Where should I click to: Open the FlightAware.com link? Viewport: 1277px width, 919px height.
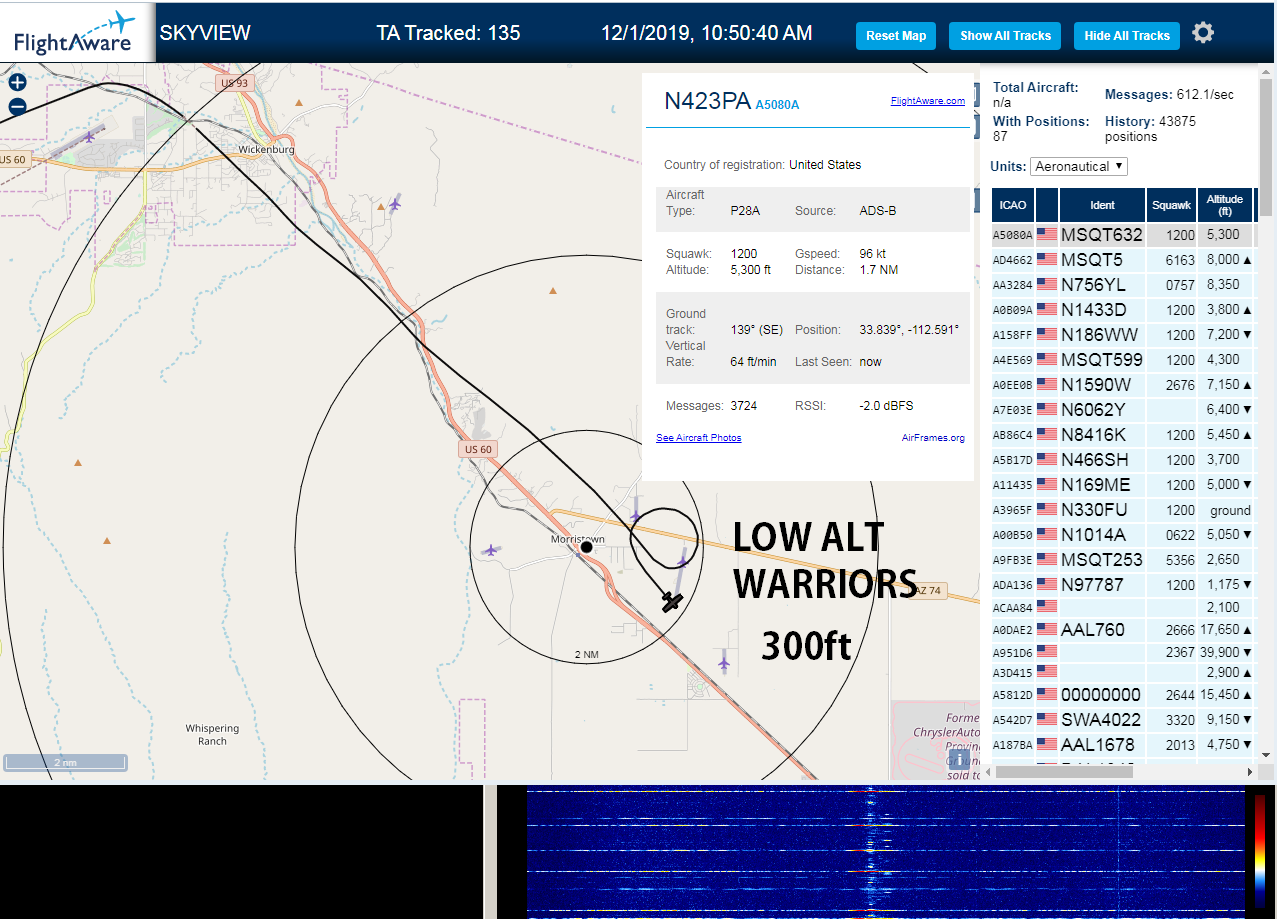(x=927, y=100)
